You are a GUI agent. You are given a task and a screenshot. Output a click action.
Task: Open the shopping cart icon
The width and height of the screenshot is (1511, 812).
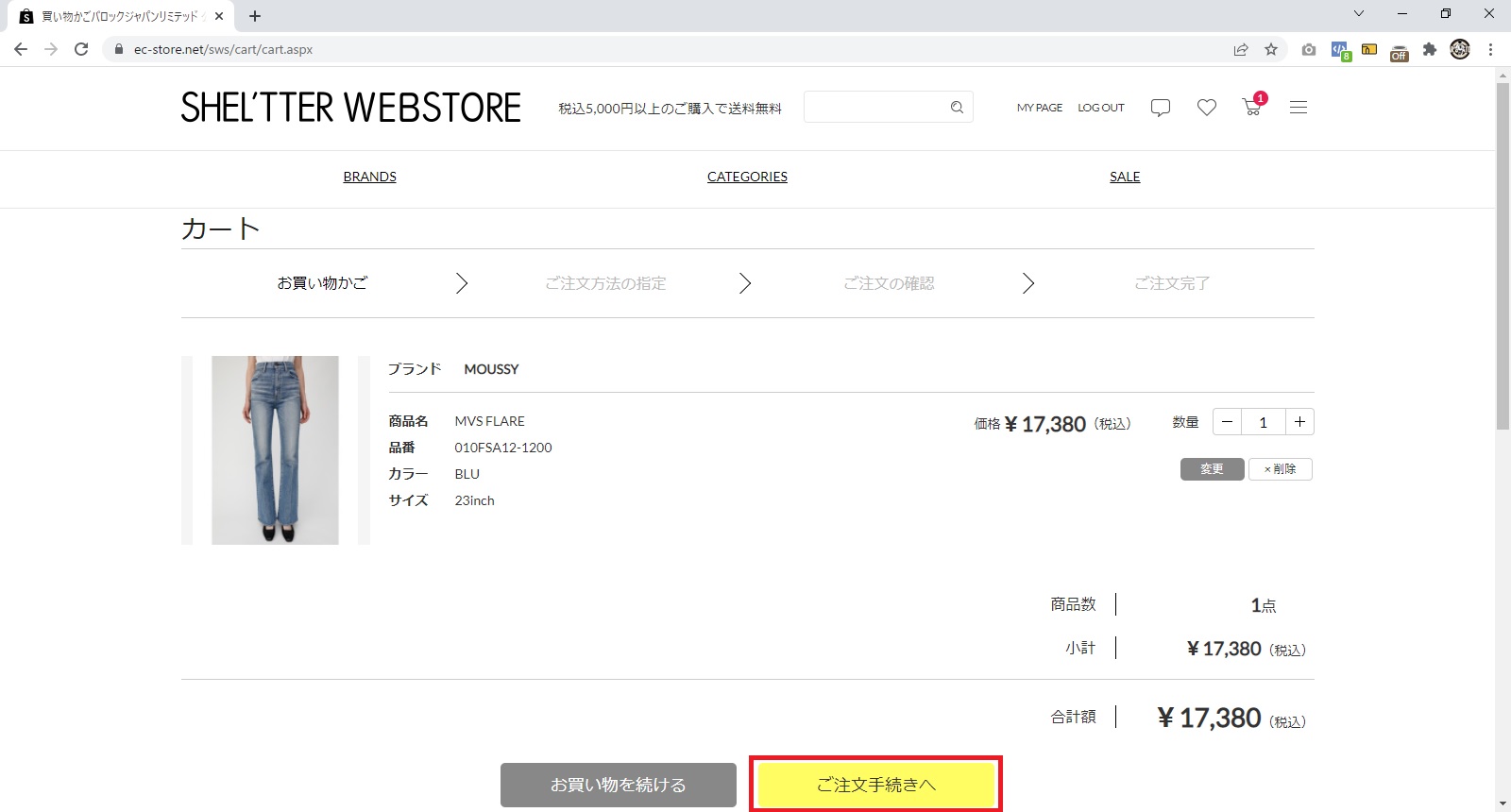(1252, 107)
